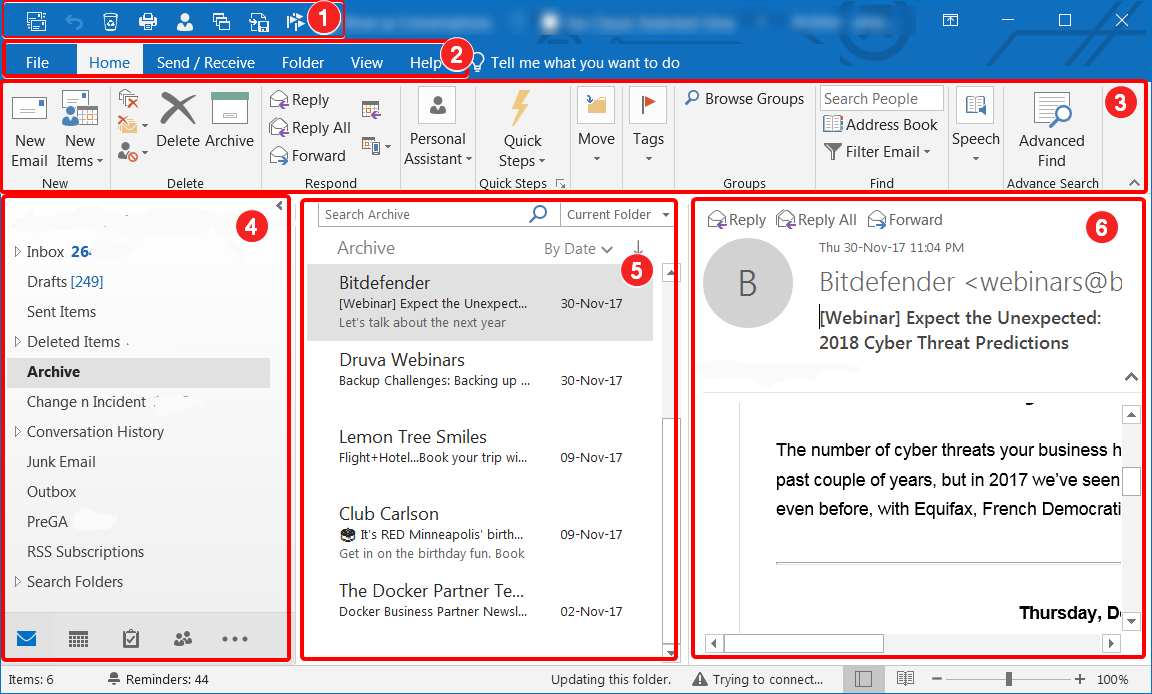Viewport: 1152px width, 694px height.
Task: Switch to the View tab
Action: point(367,62)
